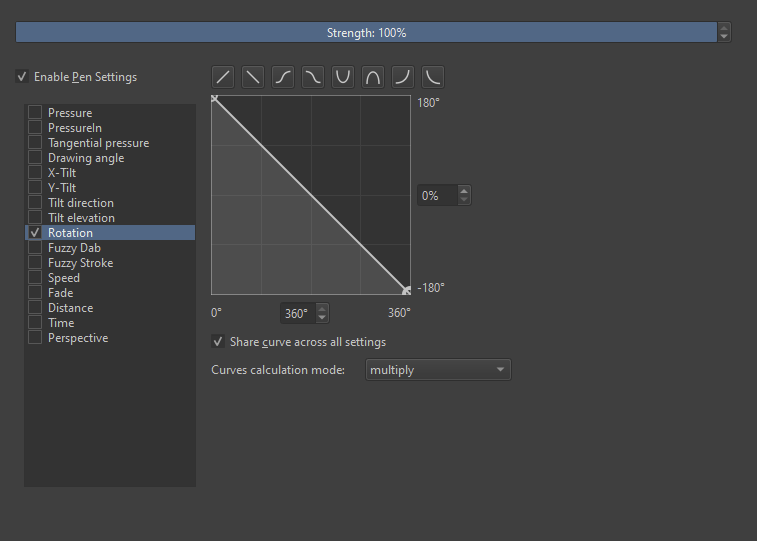Increase the 360° spinbox value
757x541 pixels.
click(x=322, y=309)
